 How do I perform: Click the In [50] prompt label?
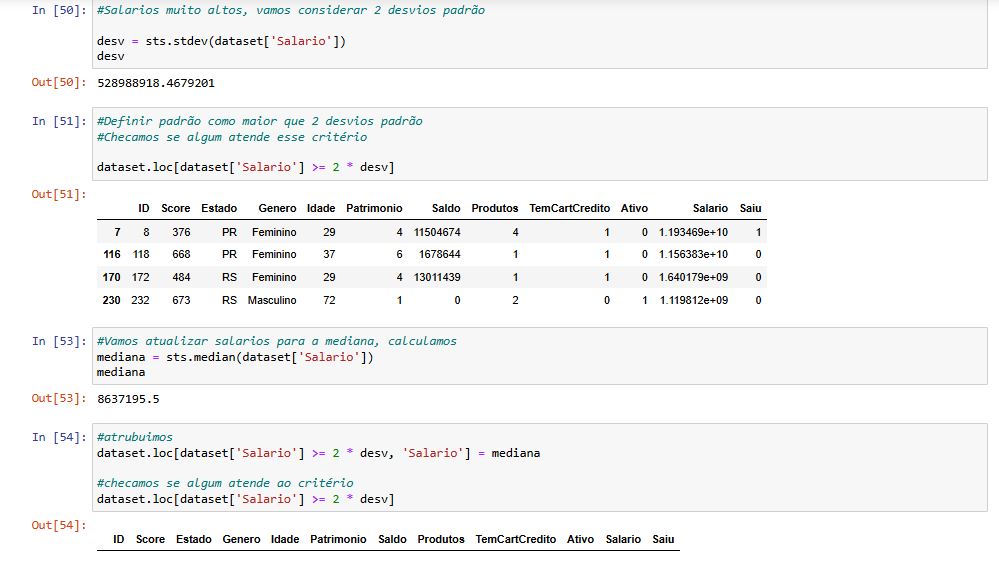59,10
